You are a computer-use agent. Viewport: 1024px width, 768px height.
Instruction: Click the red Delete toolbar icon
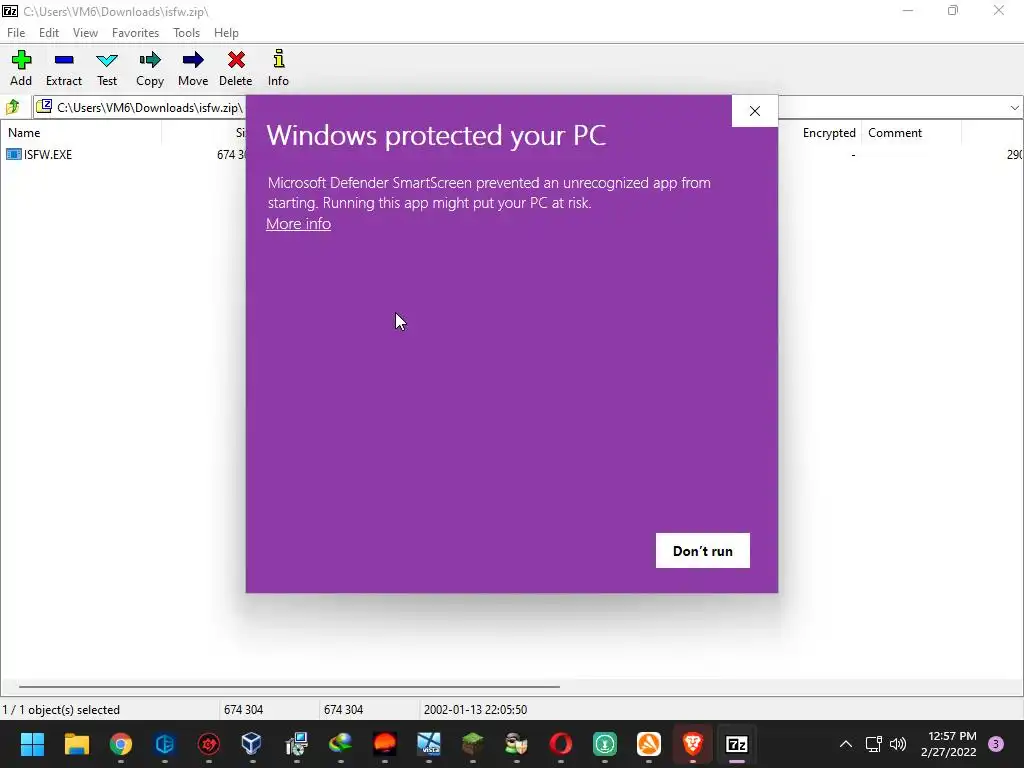236,60
